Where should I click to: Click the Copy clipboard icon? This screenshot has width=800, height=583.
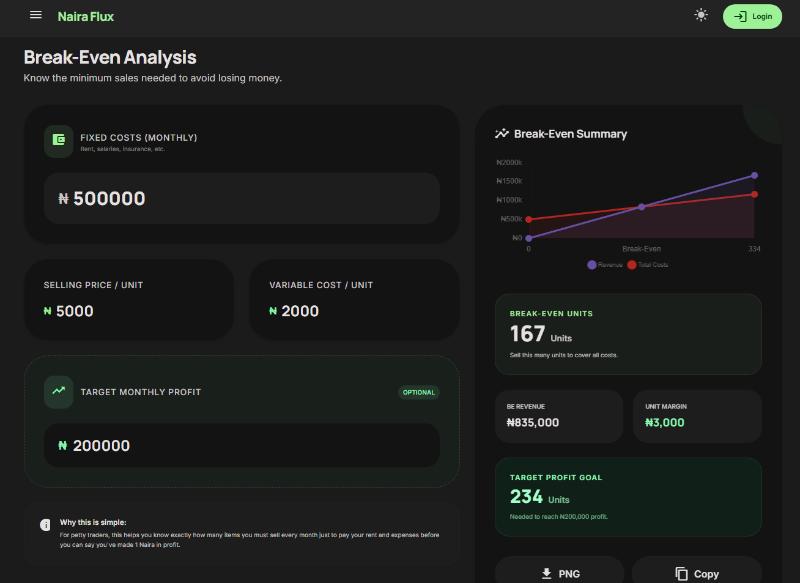(x=682, y=574)
